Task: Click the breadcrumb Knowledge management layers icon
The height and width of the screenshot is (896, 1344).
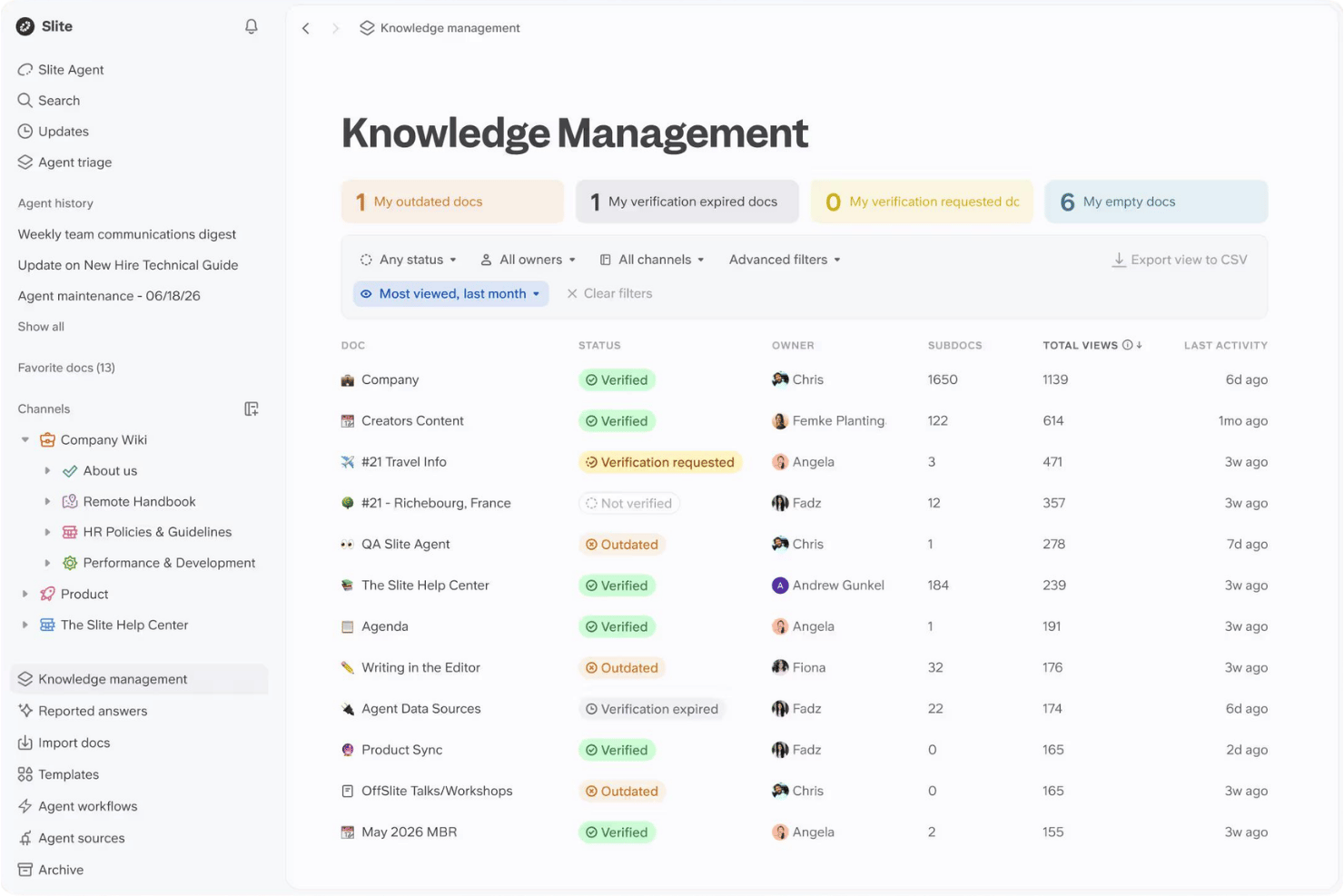Action: pyautogui.click(x=367, y=28)
